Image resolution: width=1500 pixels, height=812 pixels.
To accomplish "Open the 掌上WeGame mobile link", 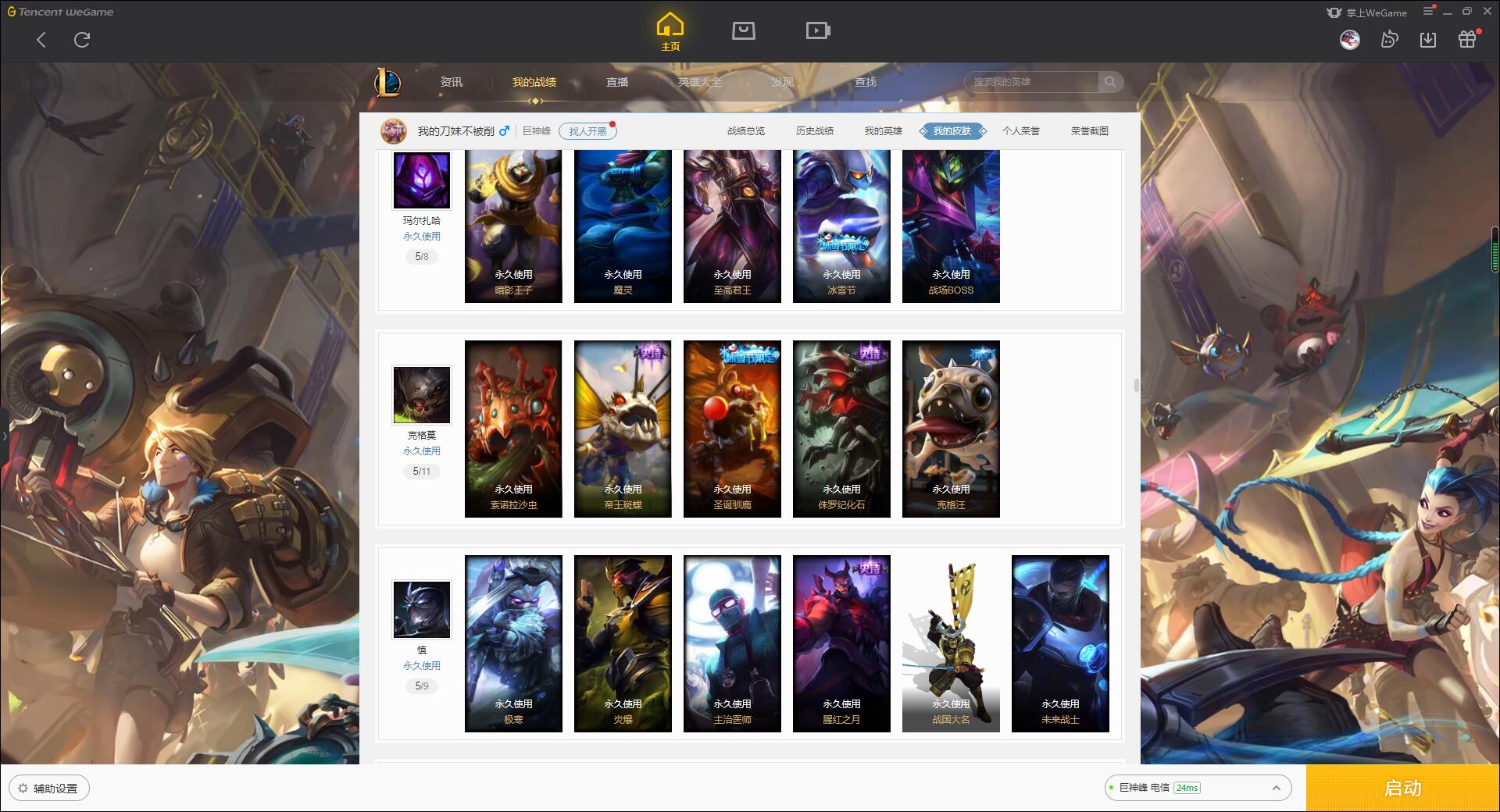I will pyautogui.click(x=1366, y=12).
